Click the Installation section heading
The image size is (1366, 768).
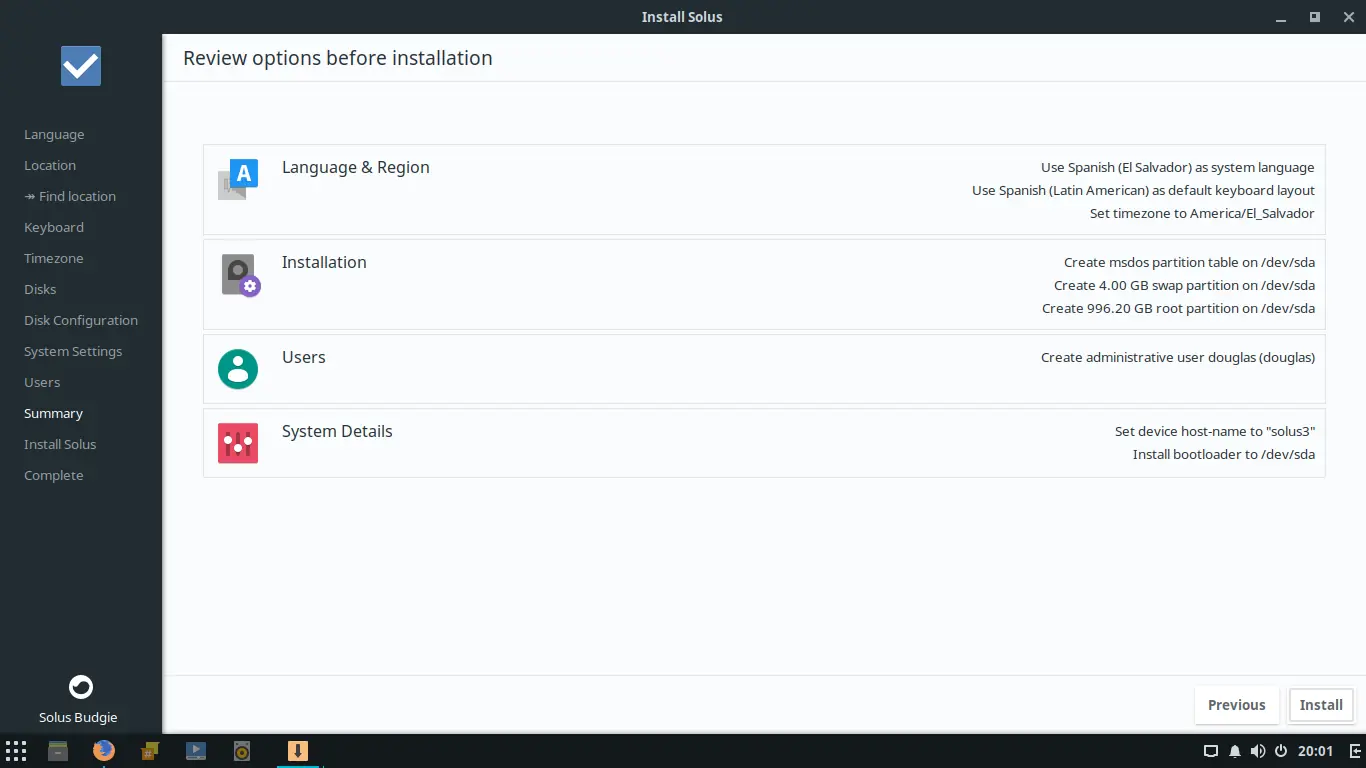(324, 262)
